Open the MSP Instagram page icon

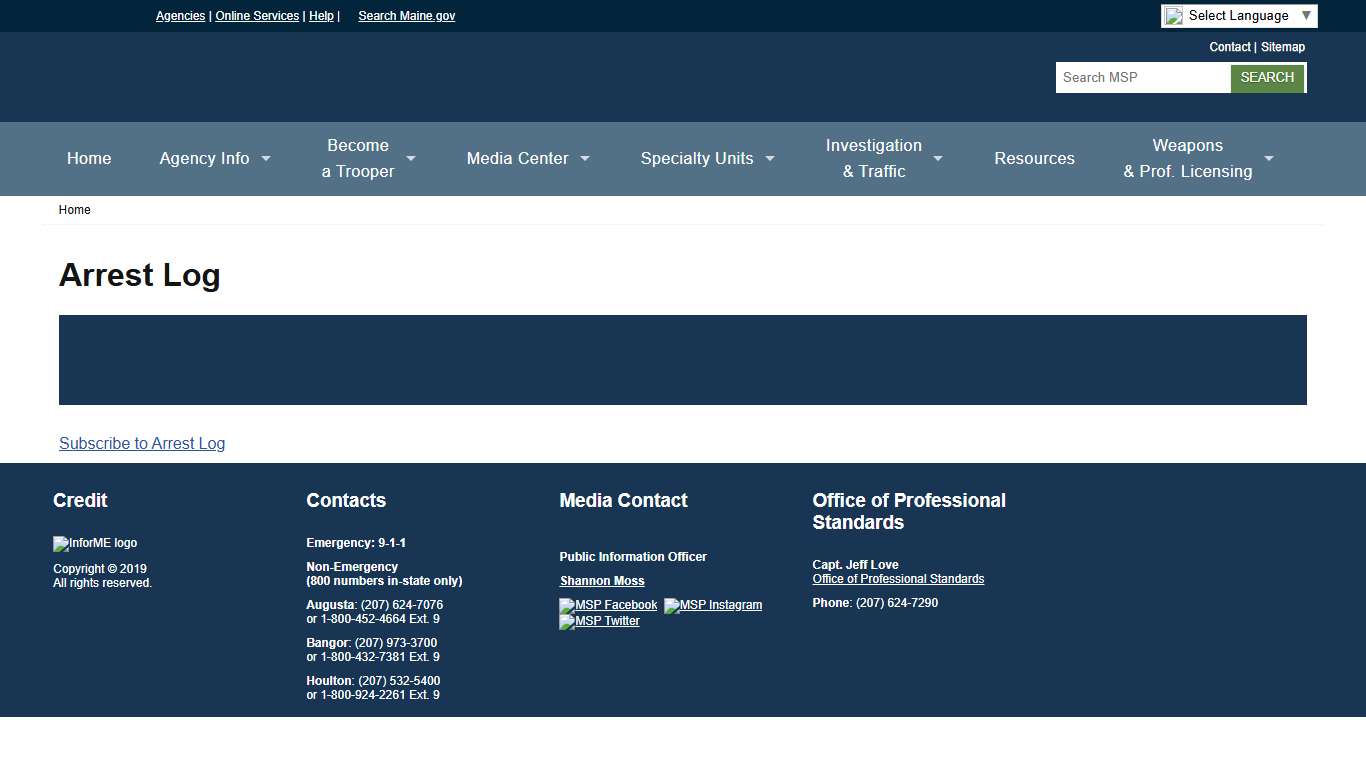713,605
